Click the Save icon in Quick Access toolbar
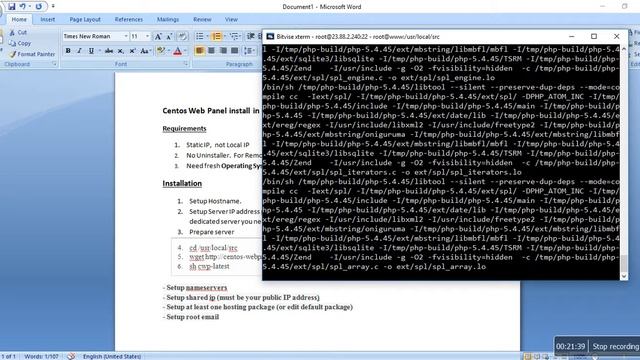The image size is (640, 360). tap(11, 7)
